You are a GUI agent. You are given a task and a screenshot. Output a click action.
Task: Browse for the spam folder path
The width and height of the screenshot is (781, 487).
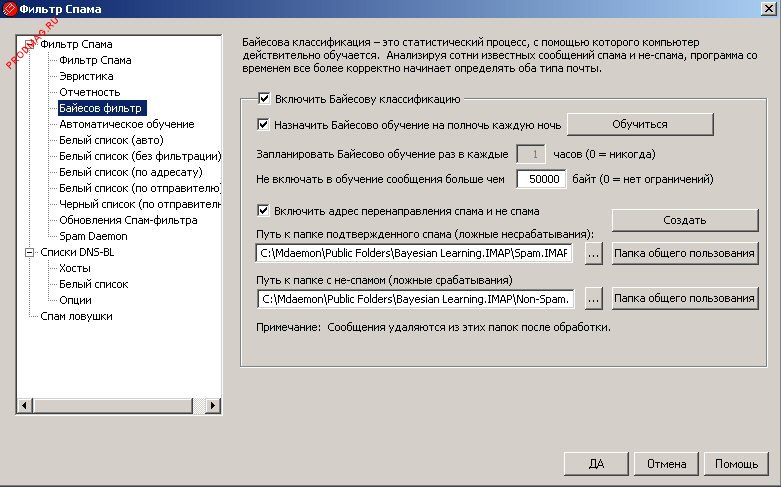click(593, 254)
